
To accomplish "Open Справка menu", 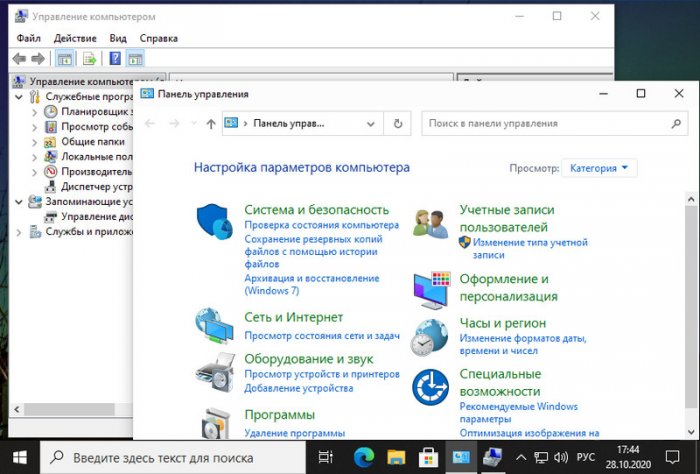I will click(158, 38).
